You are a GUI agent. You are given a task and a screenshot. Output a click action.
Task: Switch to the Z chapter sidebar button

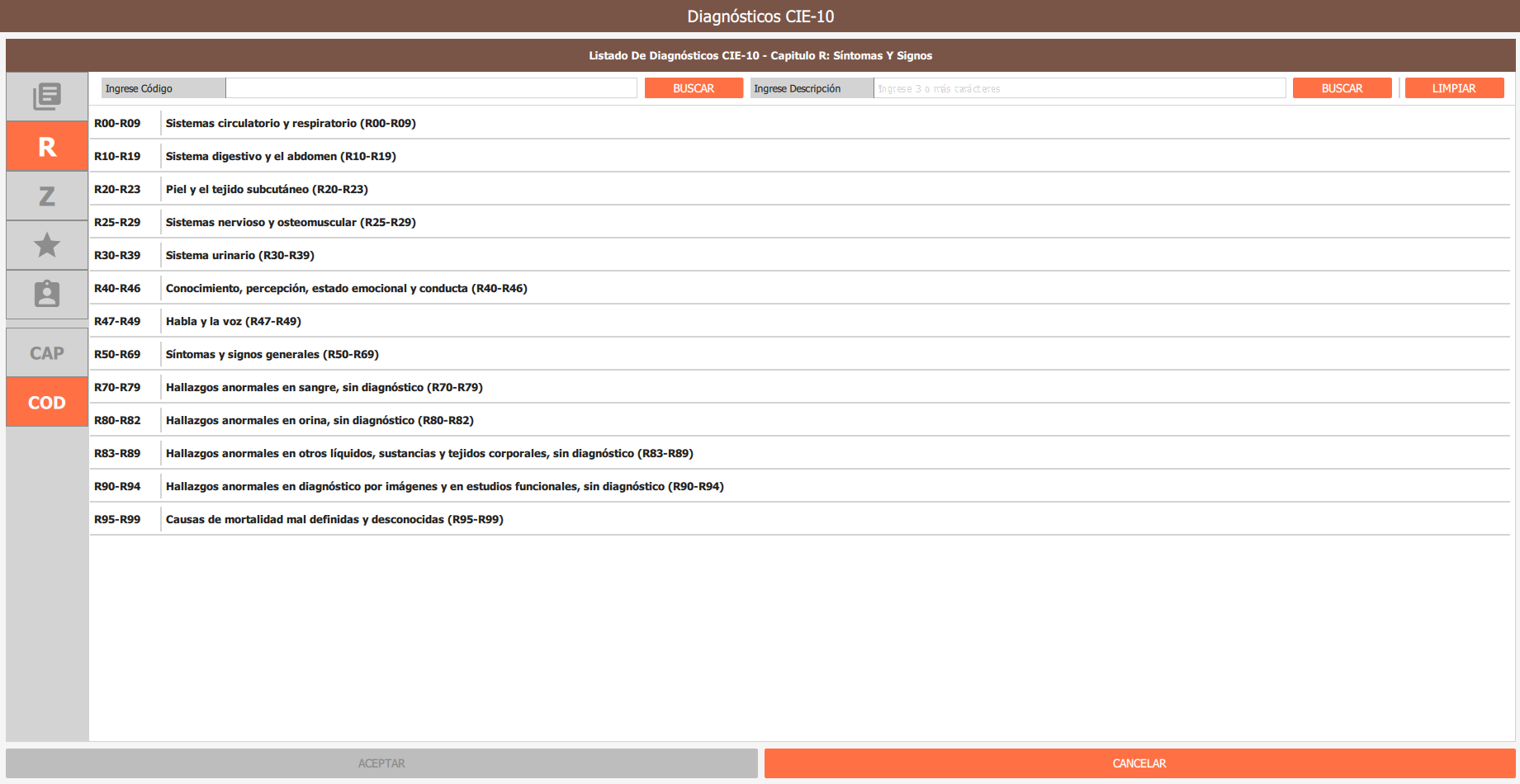[47, 196]
